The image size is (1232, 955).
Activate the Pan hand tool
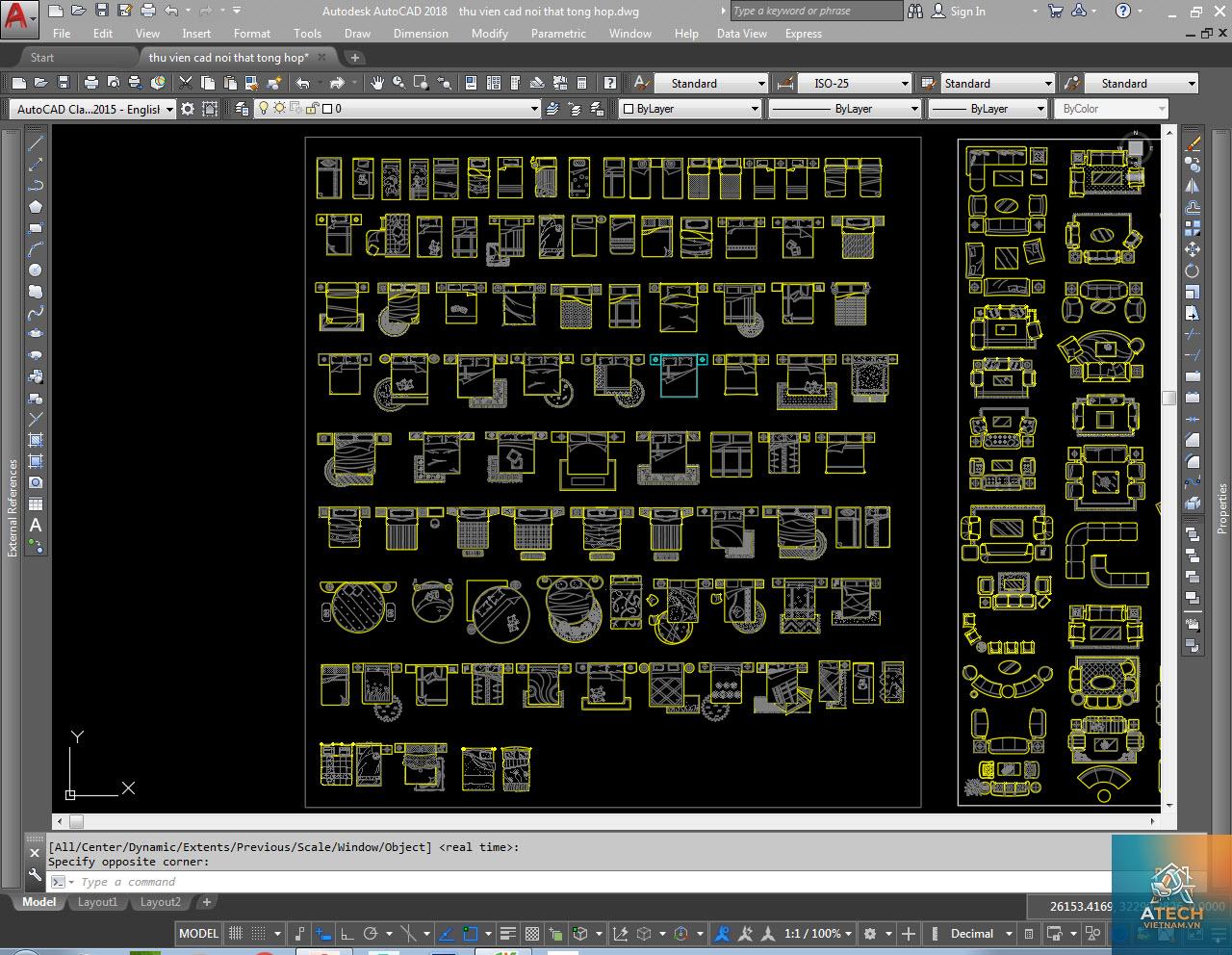[377, 83]
